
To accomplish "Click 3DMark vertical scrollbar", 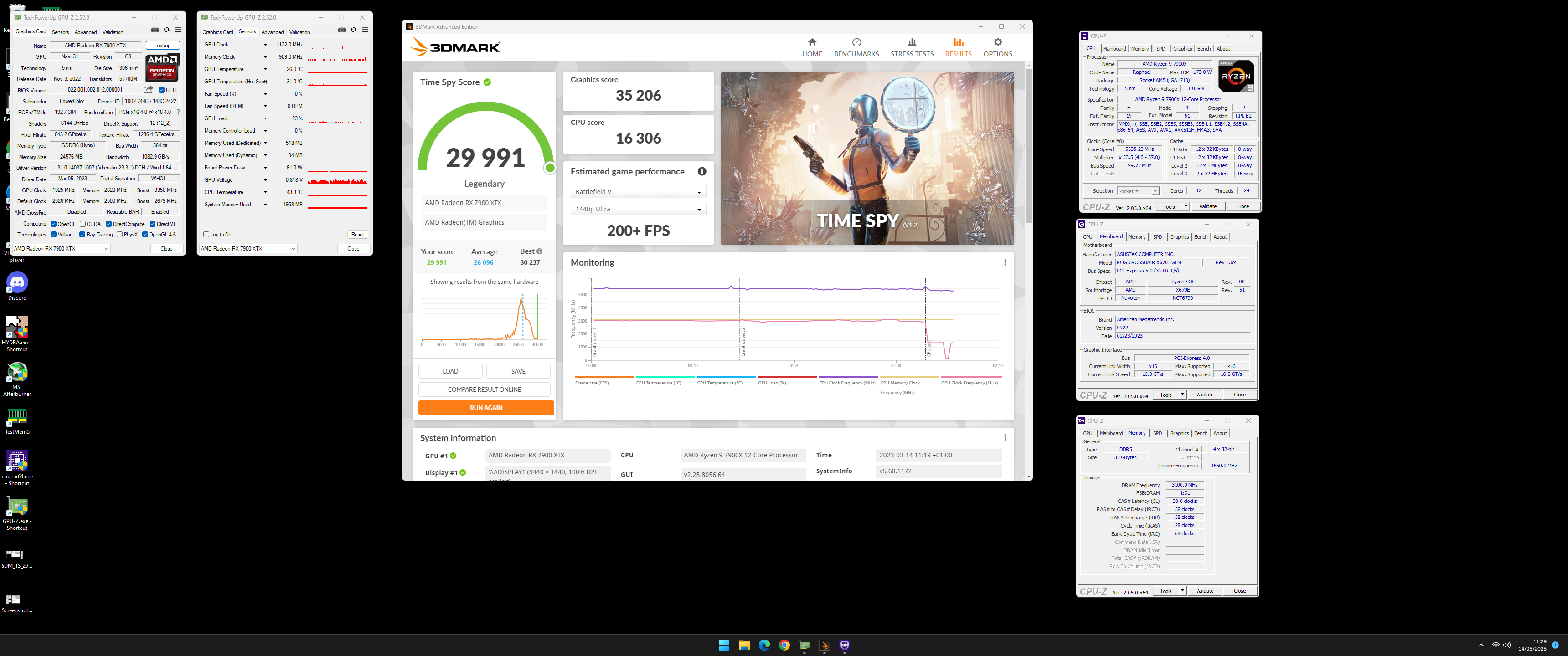I will click(x=1029, y=146).
